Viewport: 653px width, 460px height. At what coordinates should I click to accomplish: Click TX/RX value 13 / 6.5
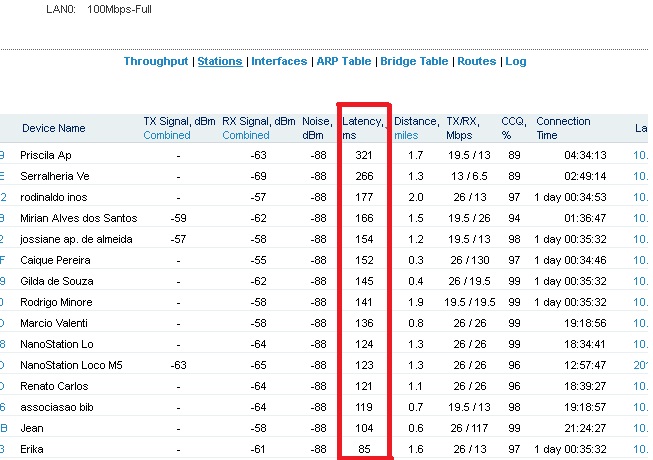(469, 176)
